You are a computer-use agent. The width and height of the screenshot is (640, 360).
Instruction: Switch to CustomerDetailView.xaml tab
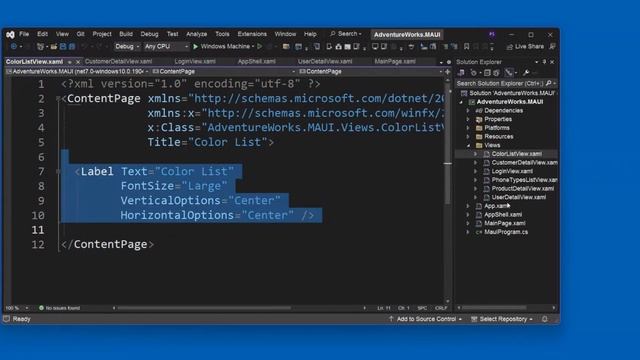pyautogui.click(x=118, y=61)
